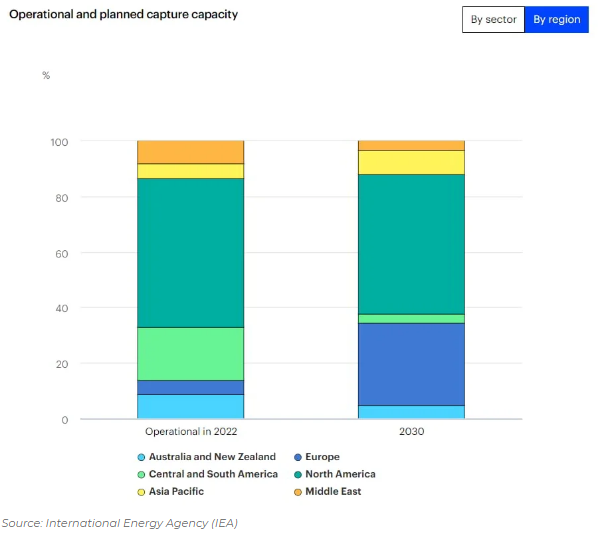Switch to the By sector tab
The width and height of the screenshot is (601, 533).
493,20
